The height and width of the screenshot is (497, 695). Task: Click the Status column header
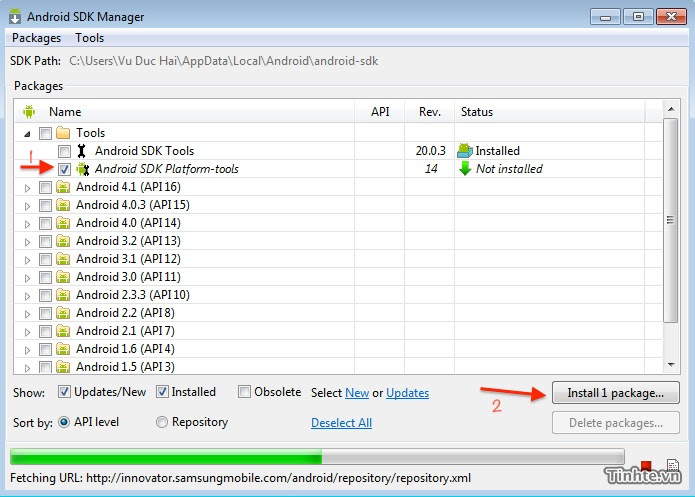[x=550, y=112]
